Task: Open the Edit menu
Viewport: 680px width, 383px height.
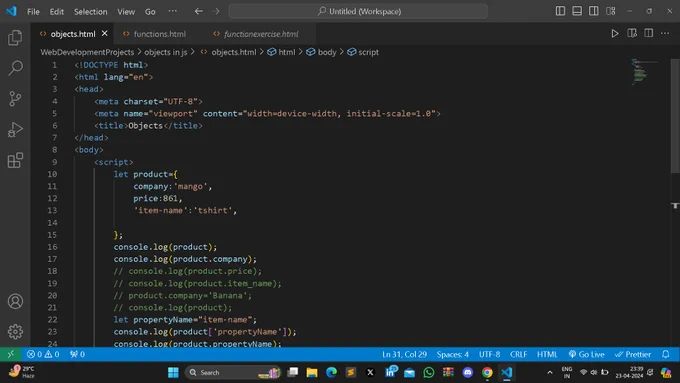Action: pos(56,12)
